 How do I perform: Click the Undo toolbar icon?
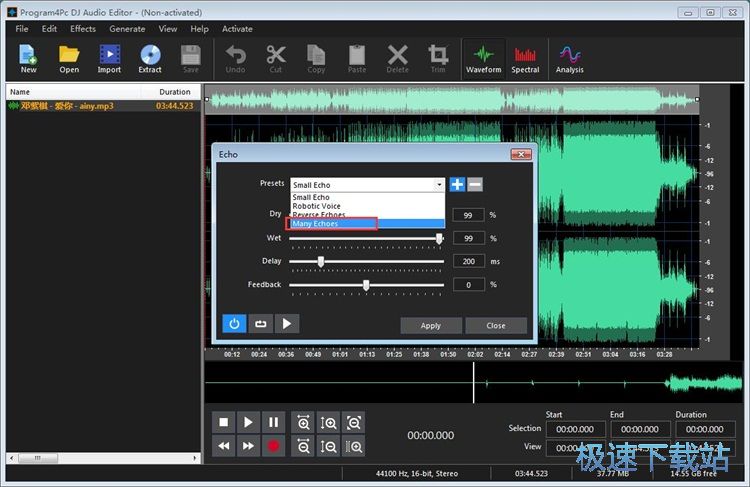(x=235, y=59)
